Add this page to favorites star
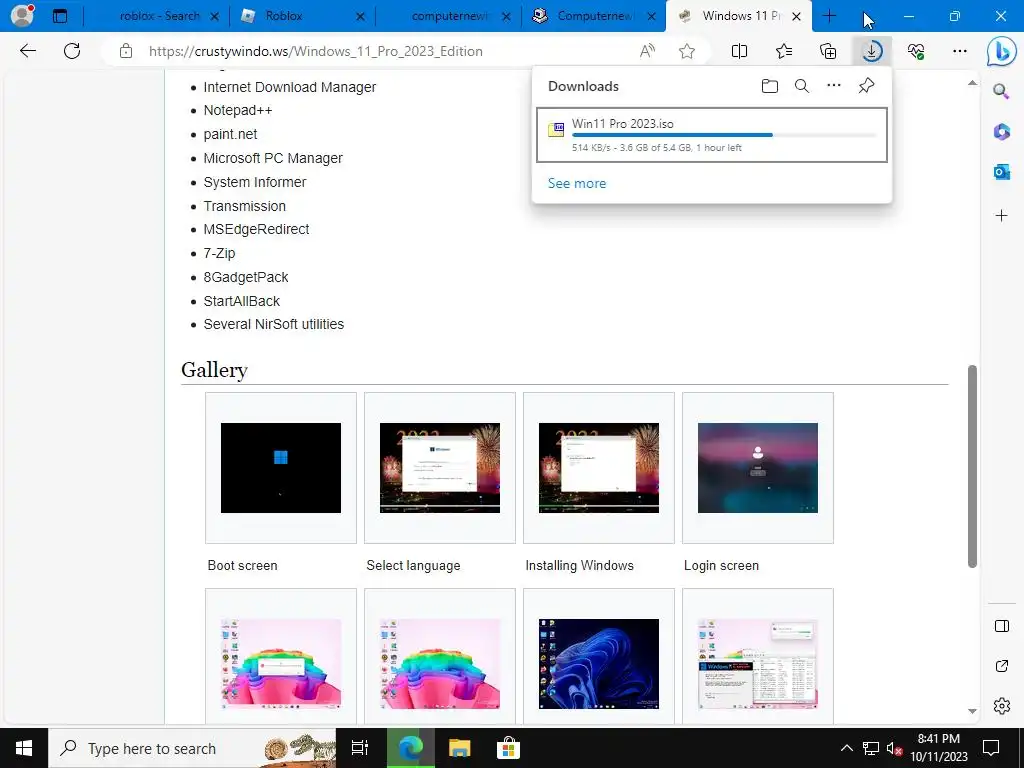Viewport: 1024px width, 768px height. click(686, 51)
